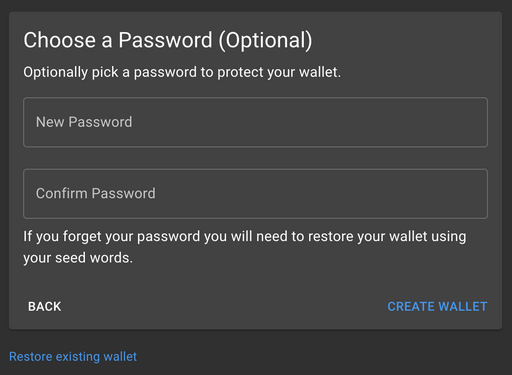Click the Confirm Password placeholder label
512x375 pixels.
(x=96, y=194)
